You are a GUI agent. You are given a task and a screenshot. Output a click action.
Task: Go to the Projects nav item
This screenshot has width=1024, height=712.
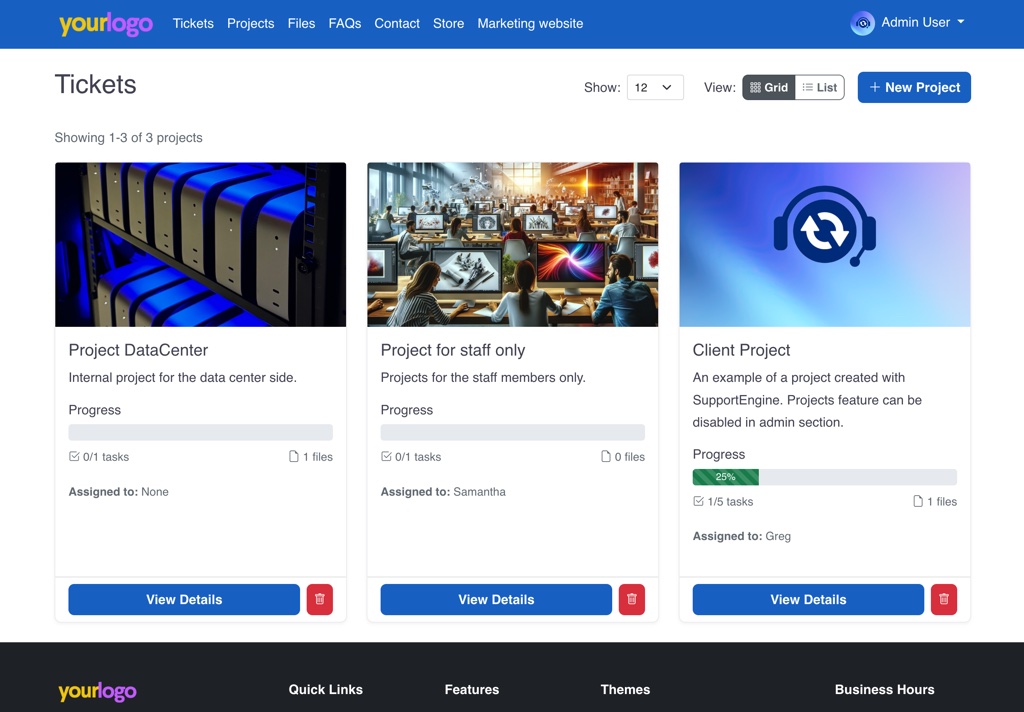tap(250, 24)
